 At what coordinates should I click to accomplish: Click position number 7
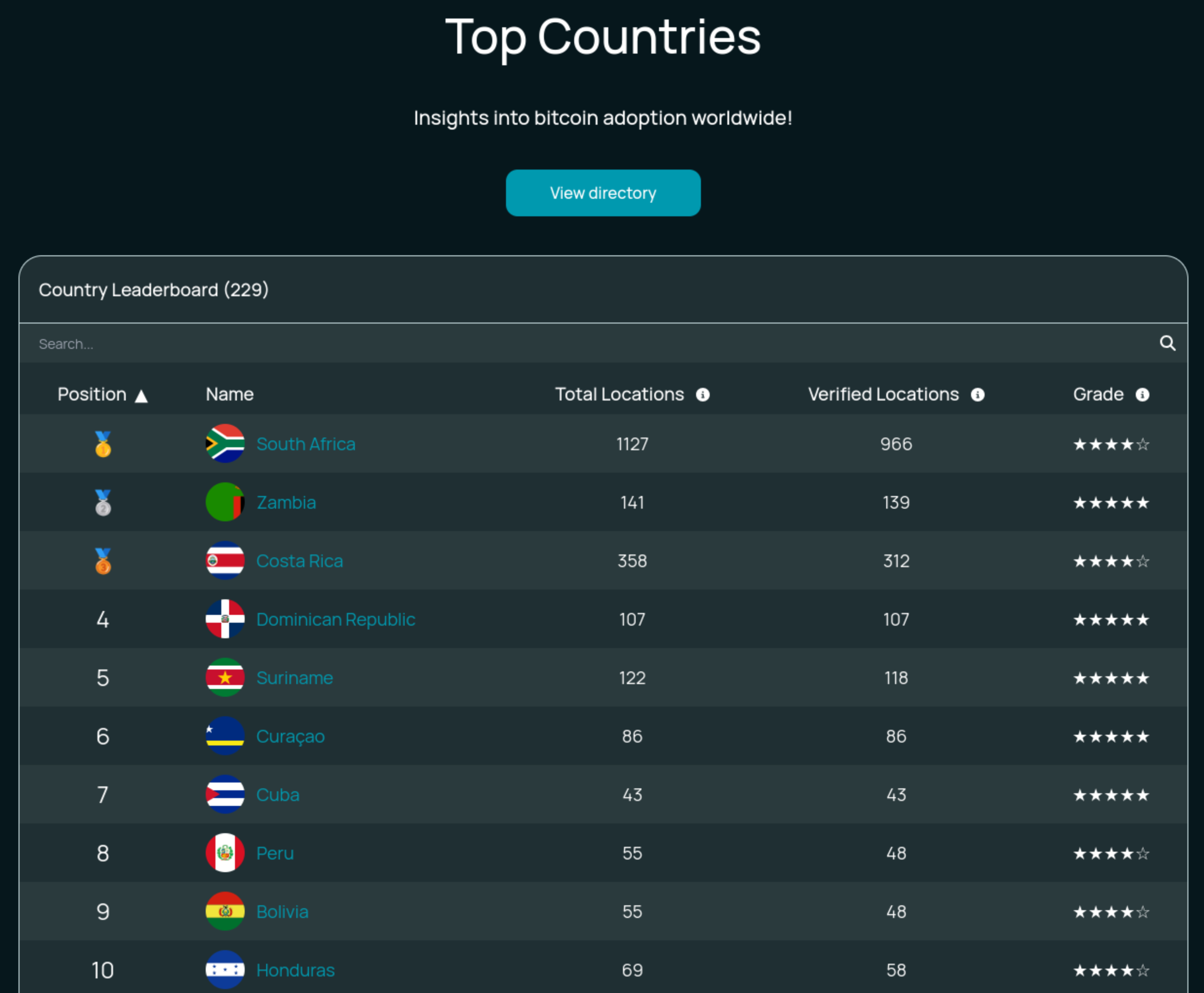(x=102, y=795)
